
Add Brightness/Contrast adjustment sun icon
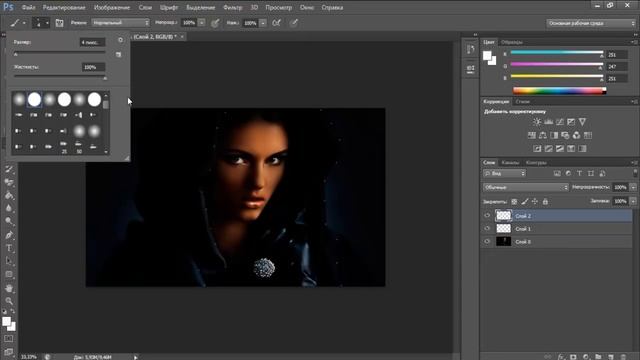tap(537, 122)
